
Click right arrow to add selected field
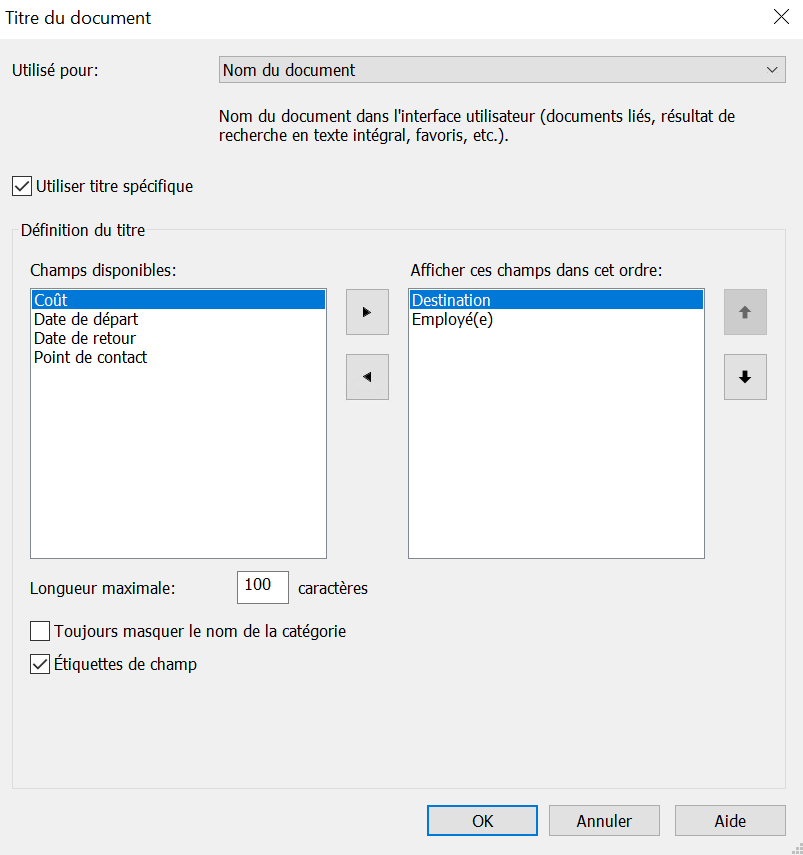[367, 312]
